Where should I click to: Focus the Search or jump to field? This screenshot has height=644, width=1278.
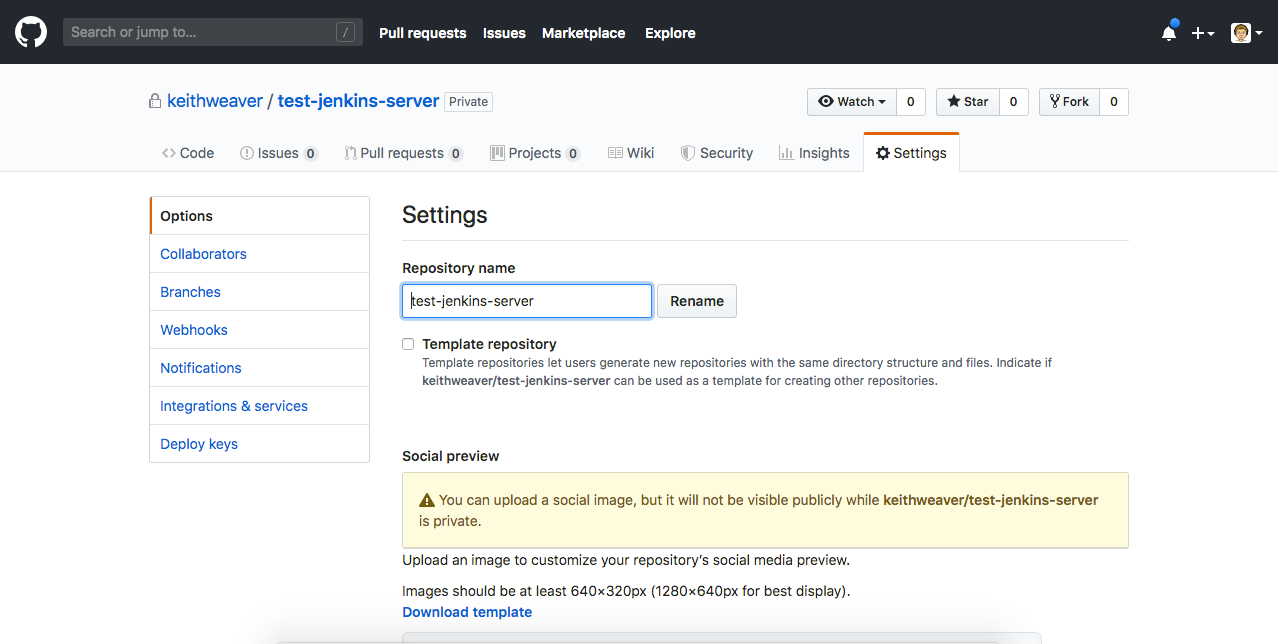[213, 32]
